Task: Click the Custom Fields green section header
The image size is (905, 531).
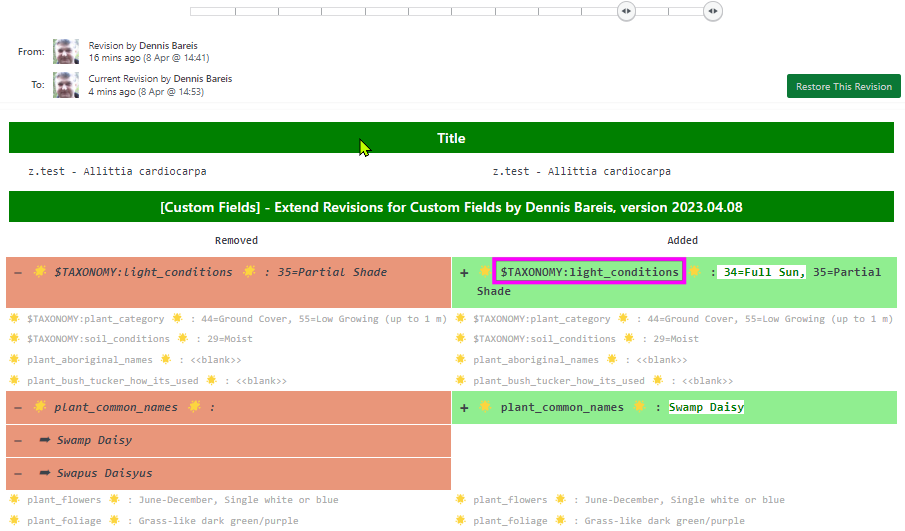Action: pos(451,207)
